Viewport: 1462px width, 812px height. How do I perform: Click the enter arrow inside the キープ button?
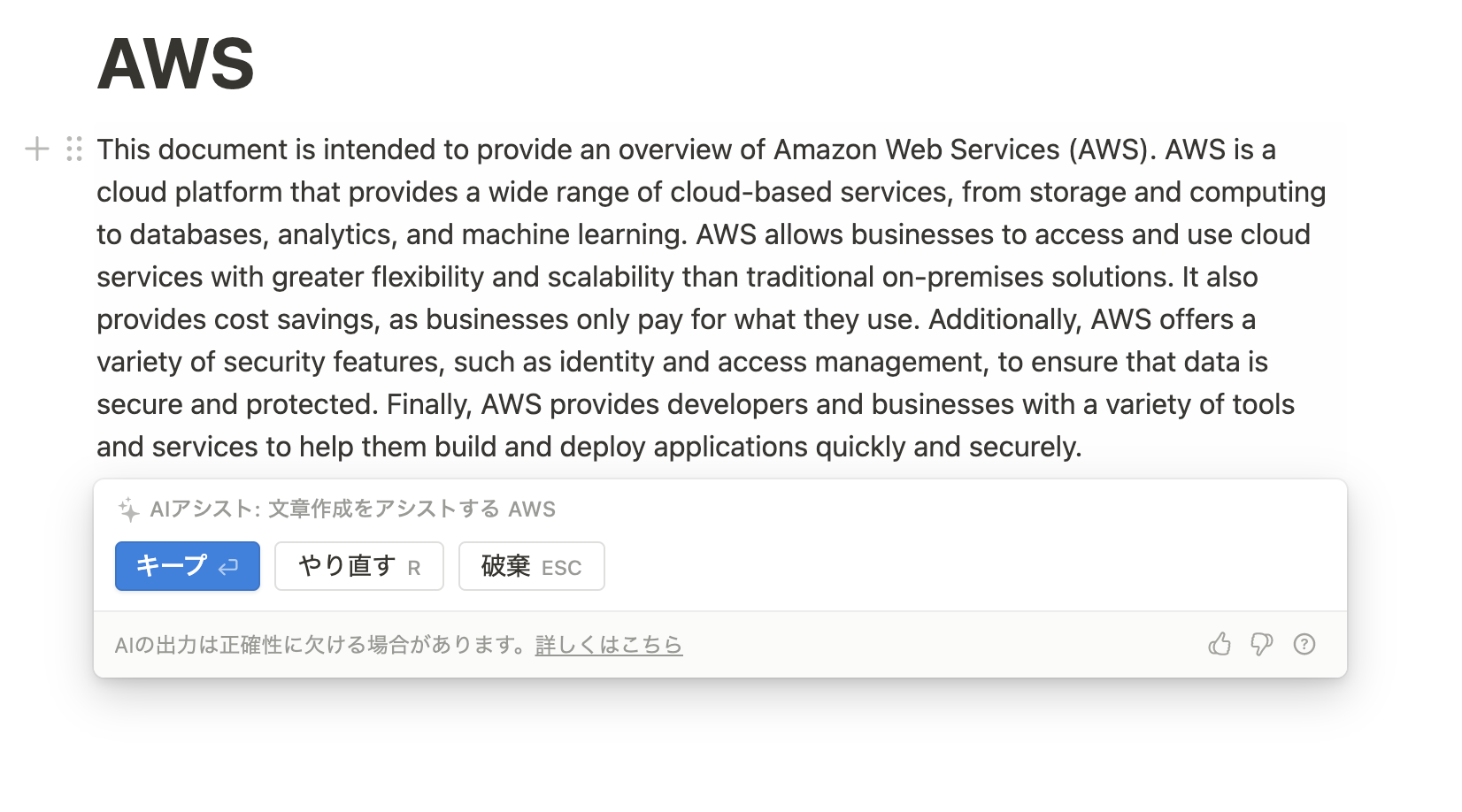tap(227, 565)
